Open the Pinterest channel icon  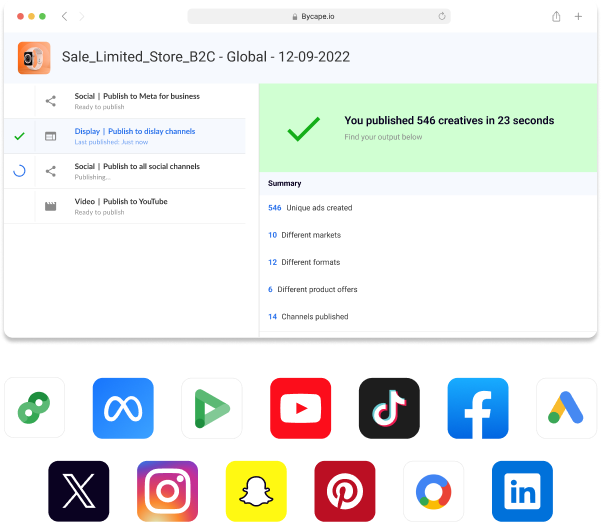(x=345, y=491)
